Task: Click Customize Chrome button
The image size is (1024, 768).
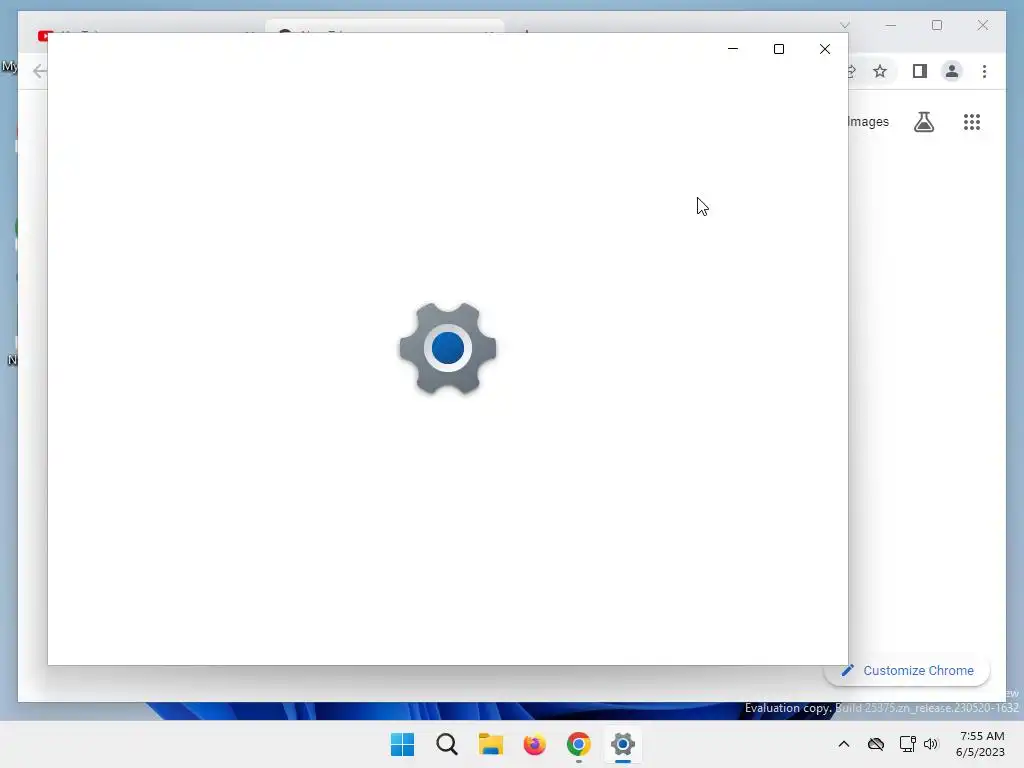Action: coord(908,671)
